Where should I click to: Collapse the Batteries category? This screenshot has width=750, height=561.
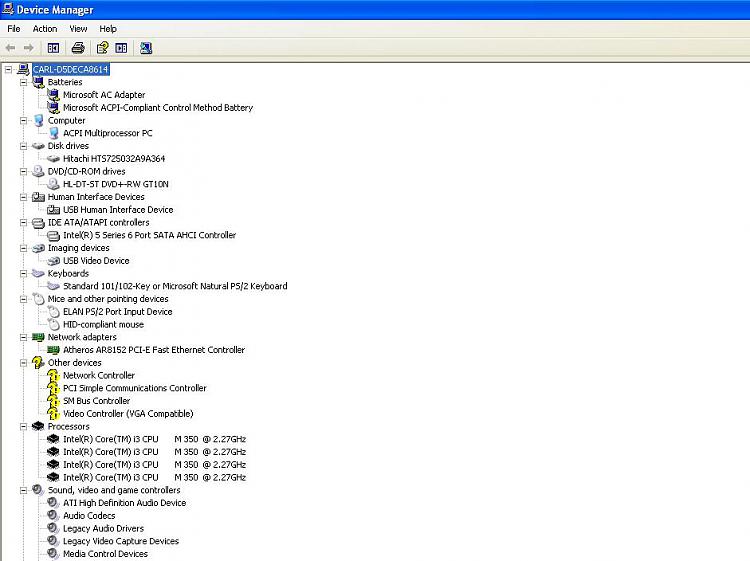tap(23, 82)
